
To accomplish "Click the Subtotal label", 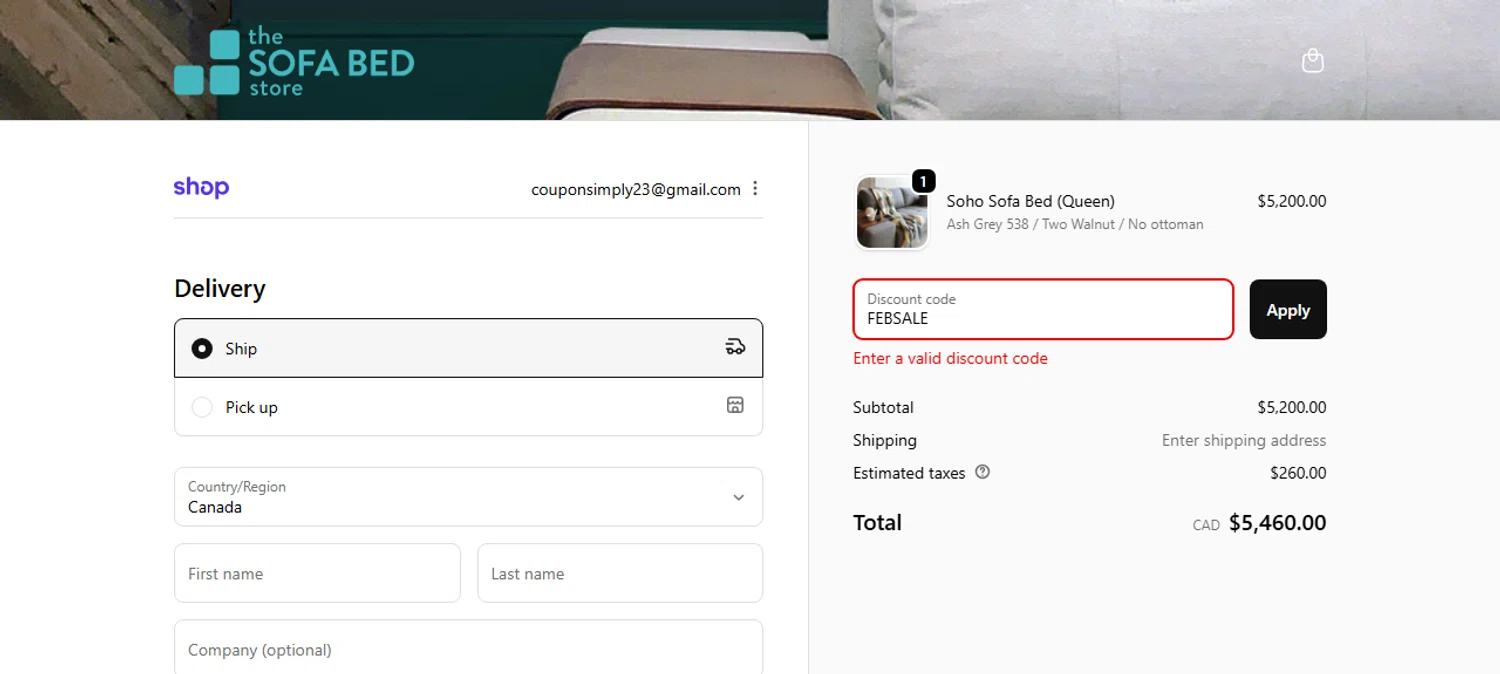I will coord(883,407).
